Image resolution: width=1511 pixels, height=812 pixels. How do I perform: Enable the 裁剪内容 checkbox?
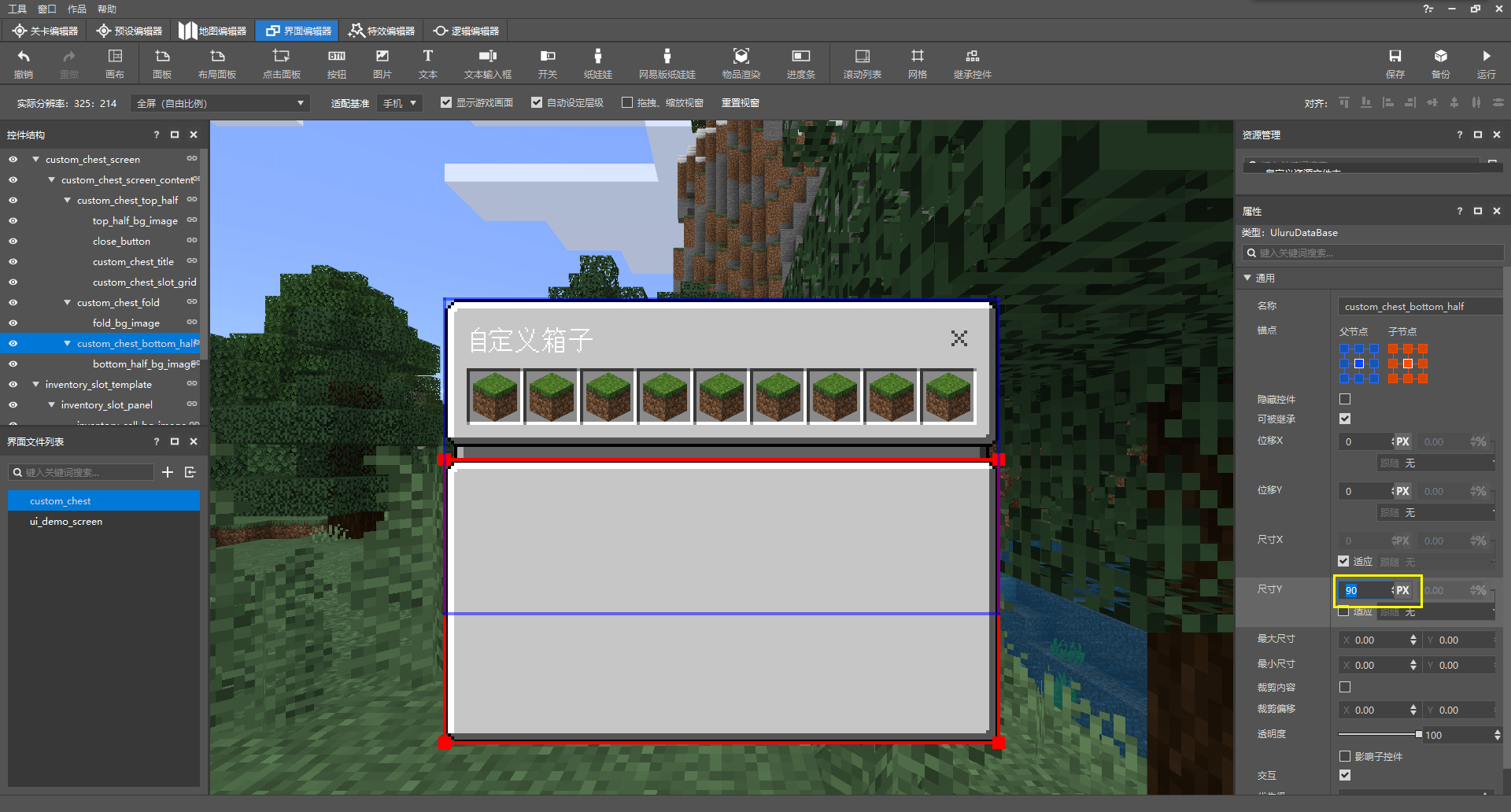[1345, 687]
